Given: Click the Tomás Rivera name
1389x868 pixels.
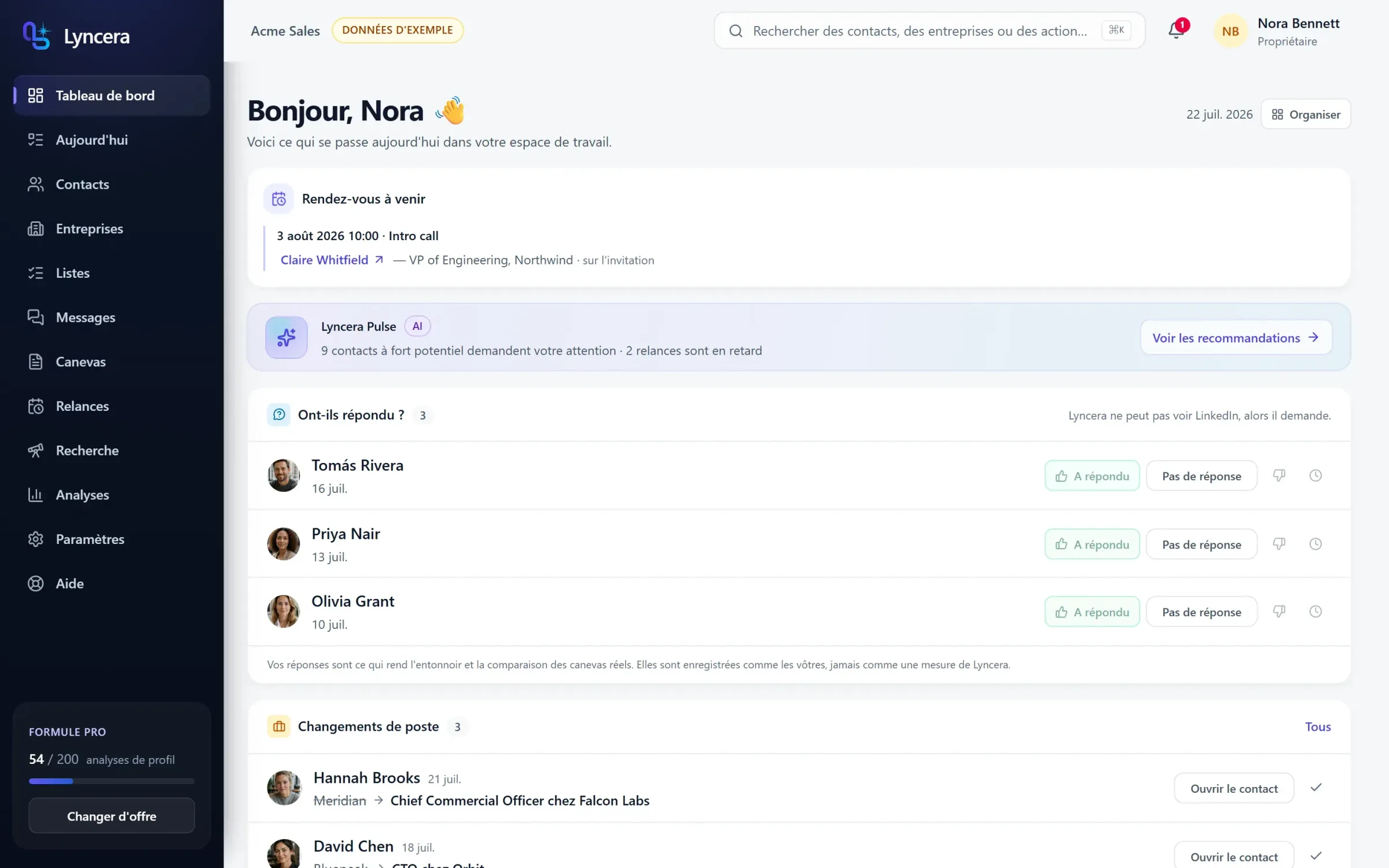Looking at the screenshot, I should [x=358, y=465].
